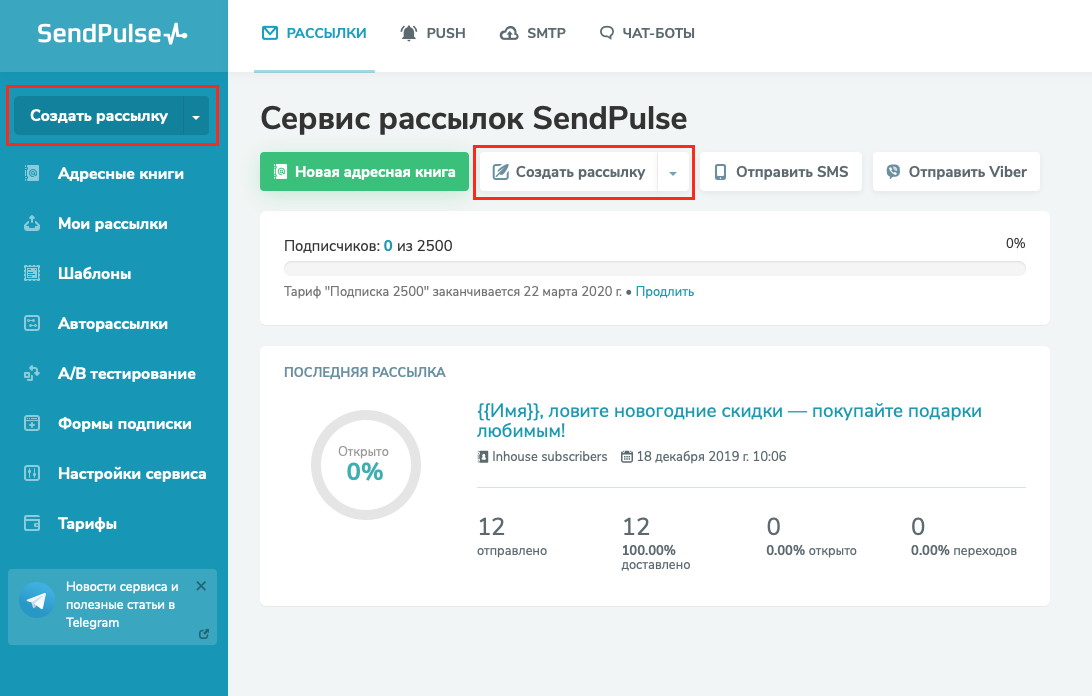The width and height of the screenshot is (1092, 696).
Task: Click the chat bubble icon by Чат-боты
Action: point(607,33)
